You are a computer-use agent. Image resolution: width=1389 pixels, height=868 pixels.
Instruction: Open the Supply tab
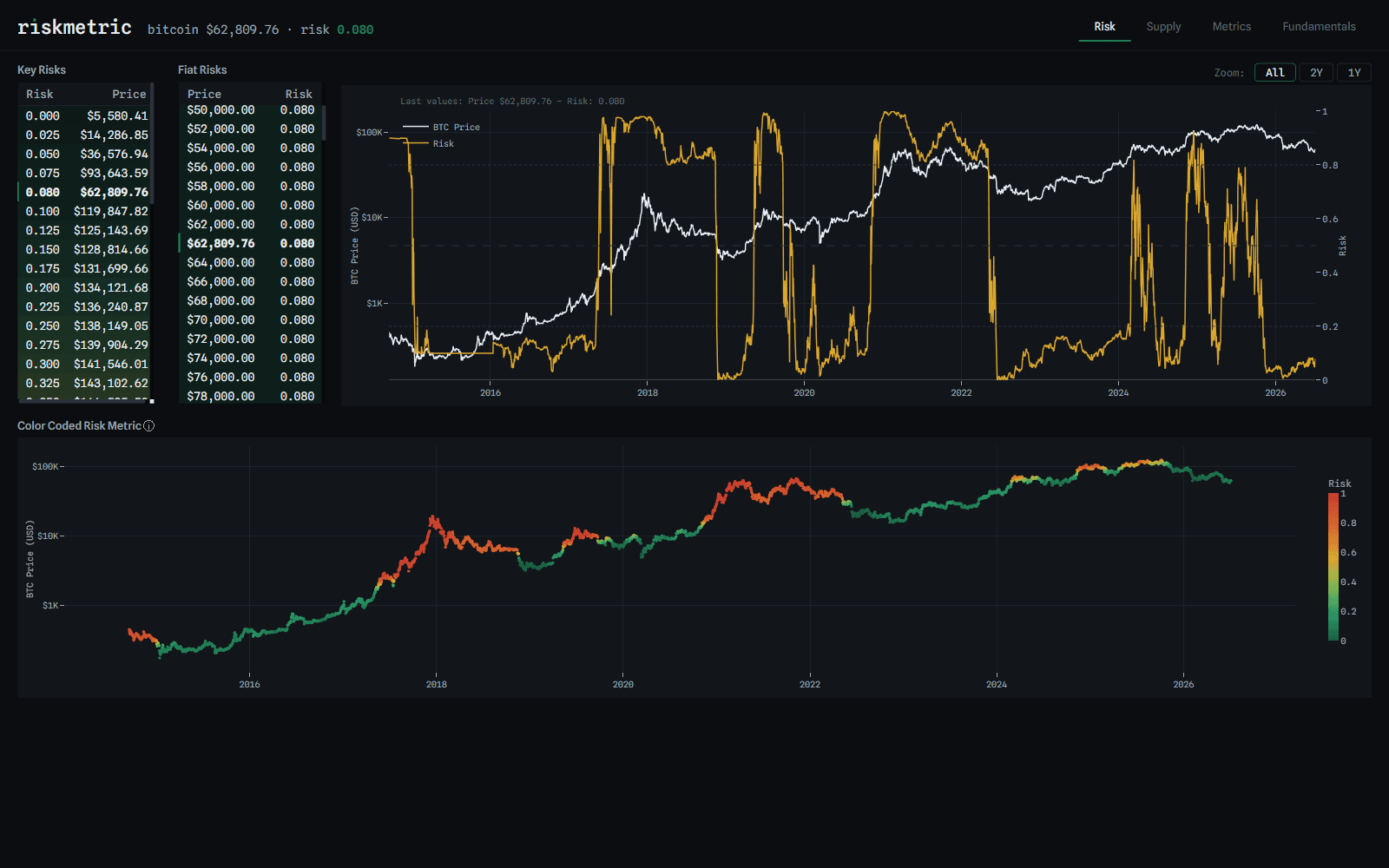(x=1163, y=27)
